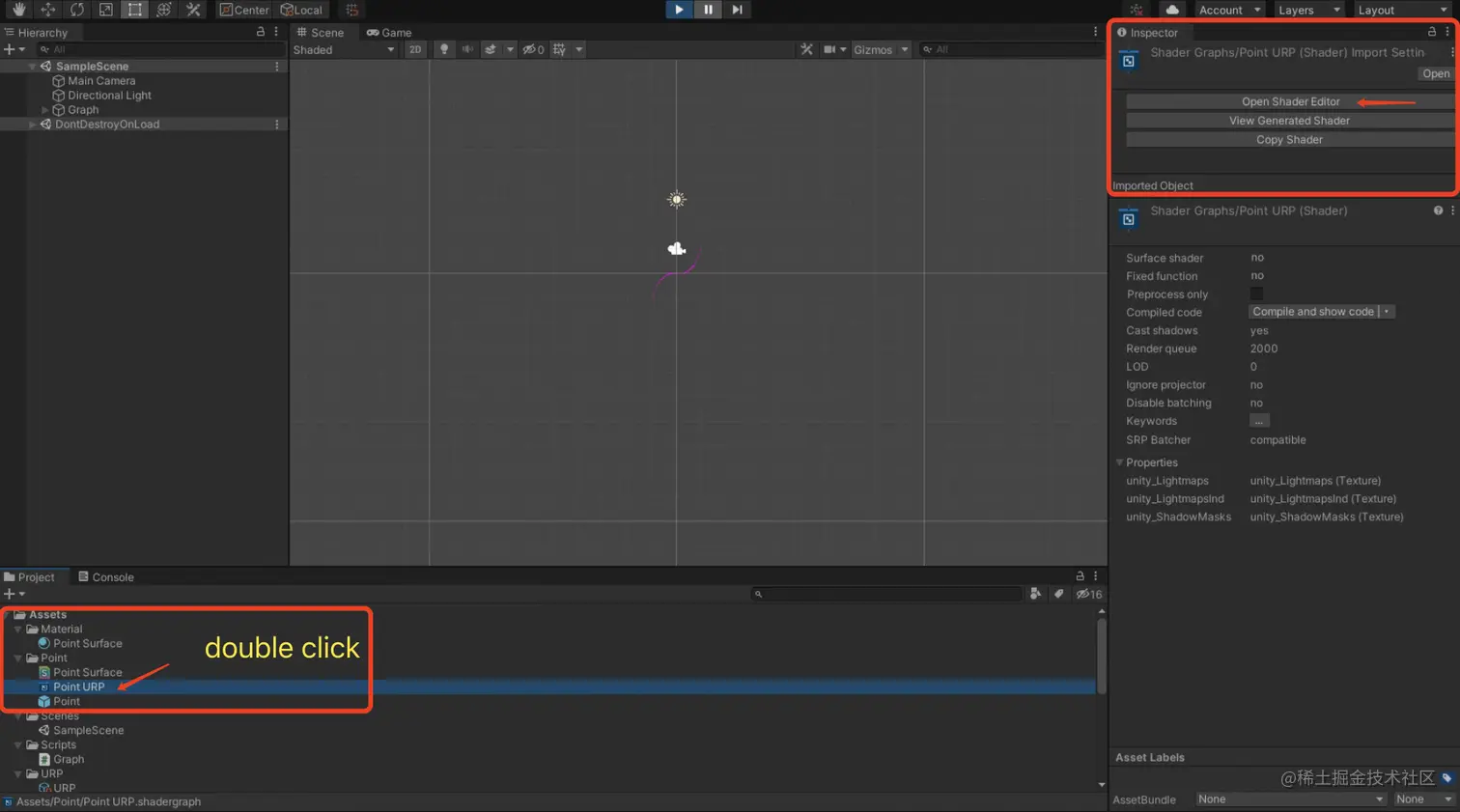Open the Hierarchy panel more options menu

[x=276, y=32]
